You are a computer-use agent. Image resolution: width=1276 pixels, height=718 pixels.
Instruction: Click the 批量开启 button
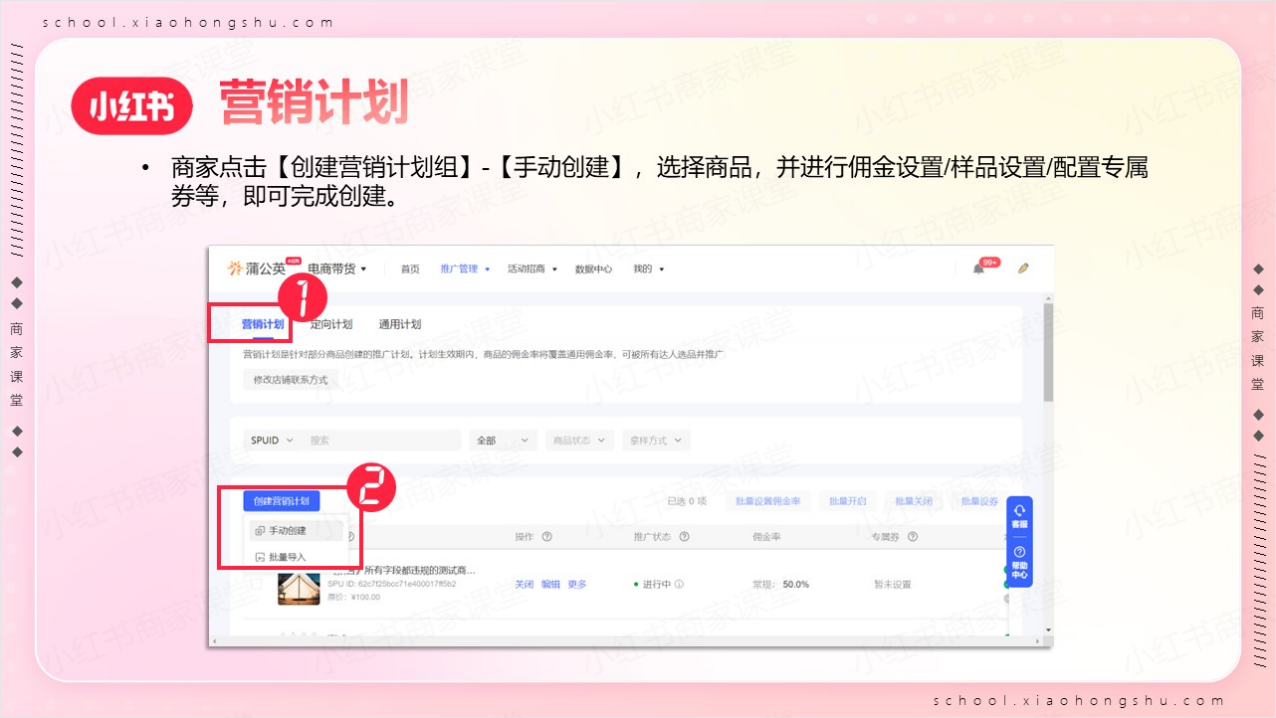[x=848, y=501]
